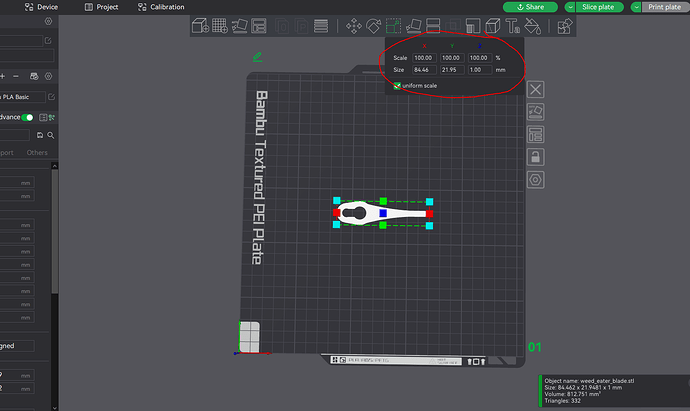The image size is (690, 411).
Task: Uncheck the uniform scale checkbox
Action: (397, 86)
